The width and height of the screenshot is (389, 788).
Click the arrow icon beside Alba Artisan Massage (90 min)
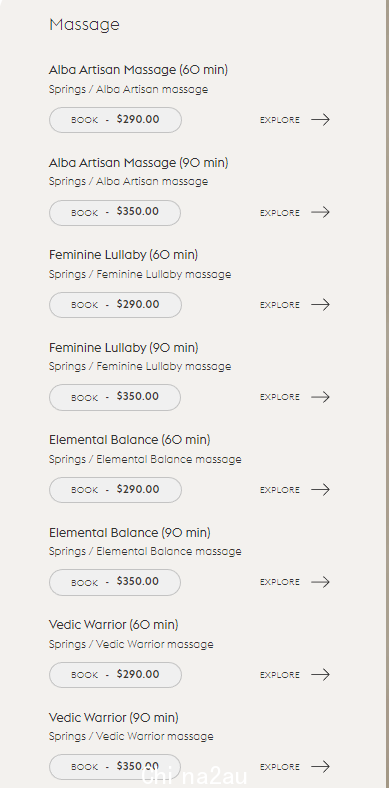(x=320, y=212)
